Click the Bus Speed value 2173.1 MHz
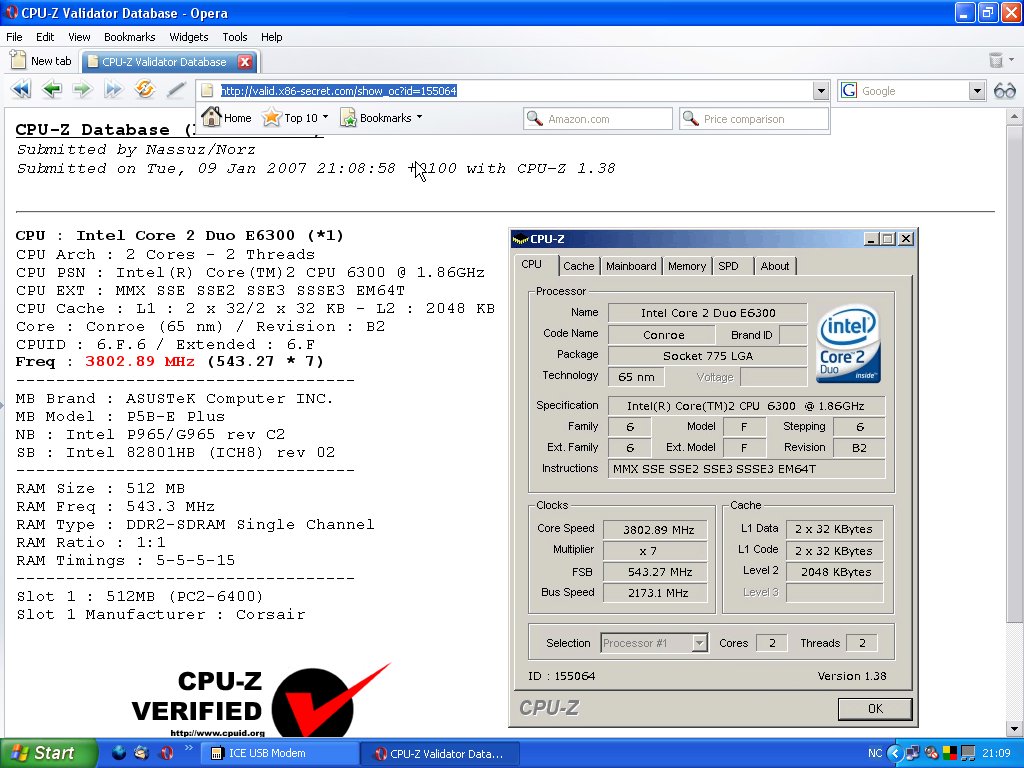 655,593
